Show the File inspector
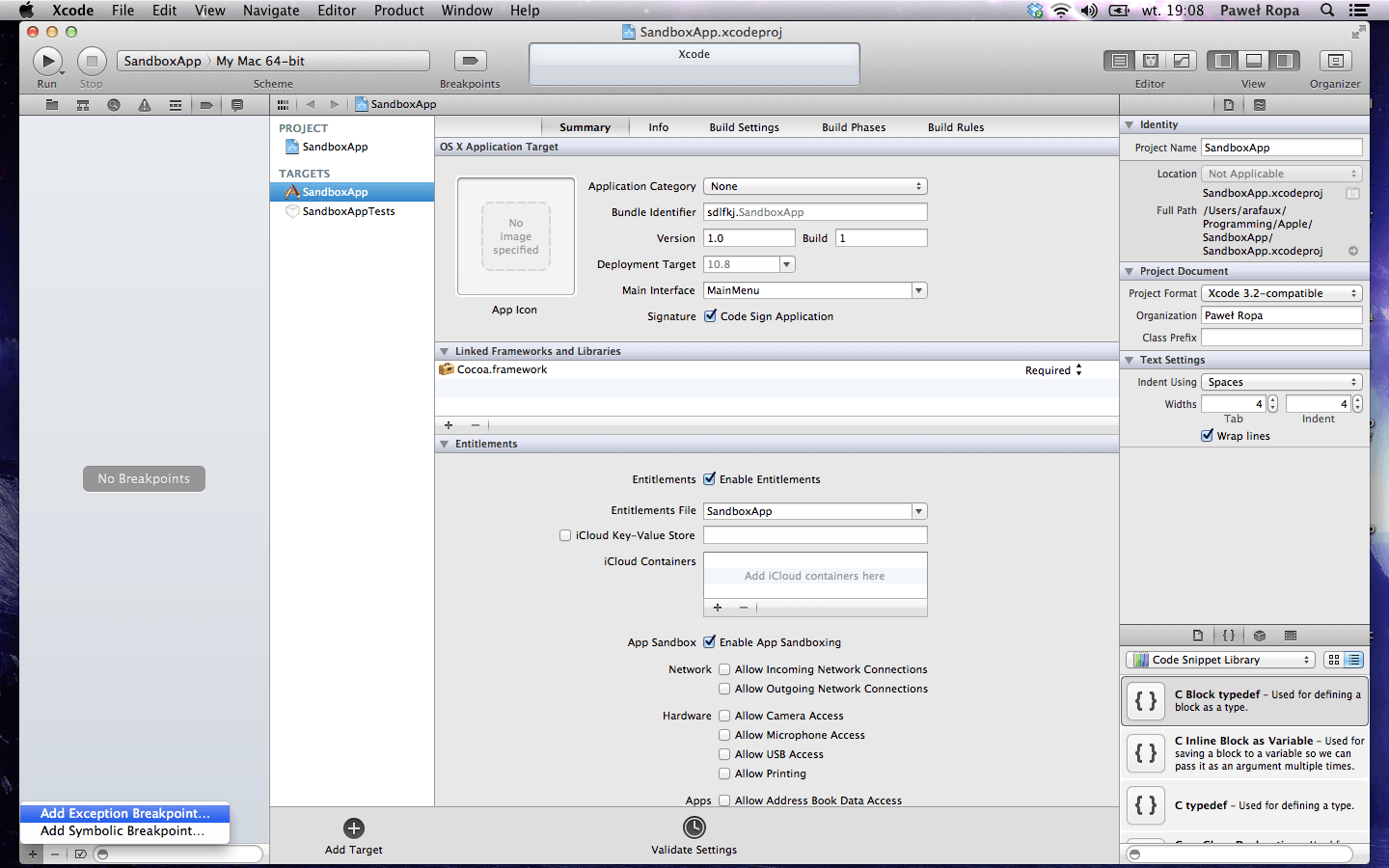 pyautogui.click(x=1229, y=104)
